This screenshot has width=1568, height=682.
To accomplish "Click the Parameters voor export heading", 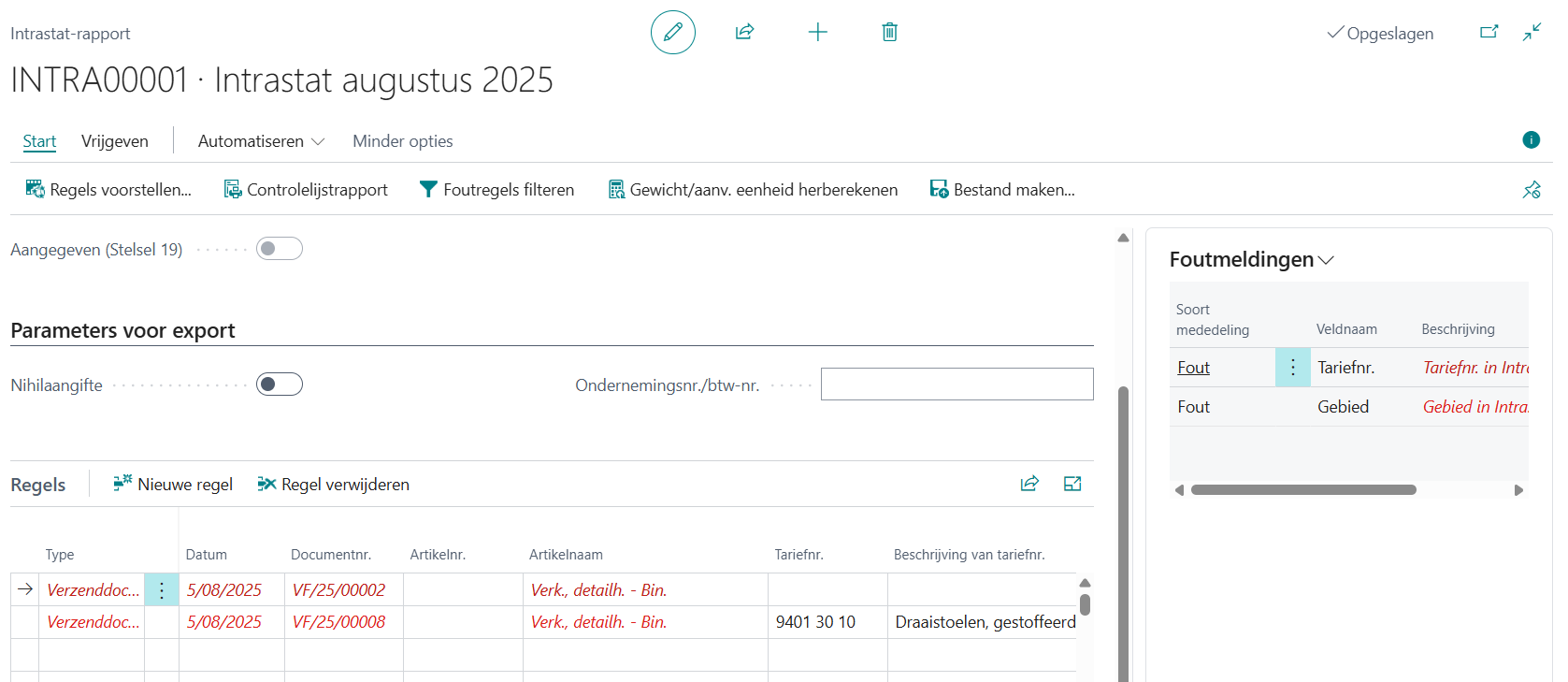I will (122, 330).
